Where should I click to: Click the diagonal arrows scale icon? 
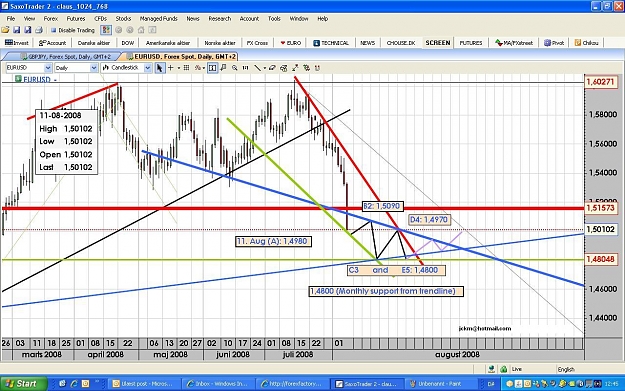[x=295, y=68]
